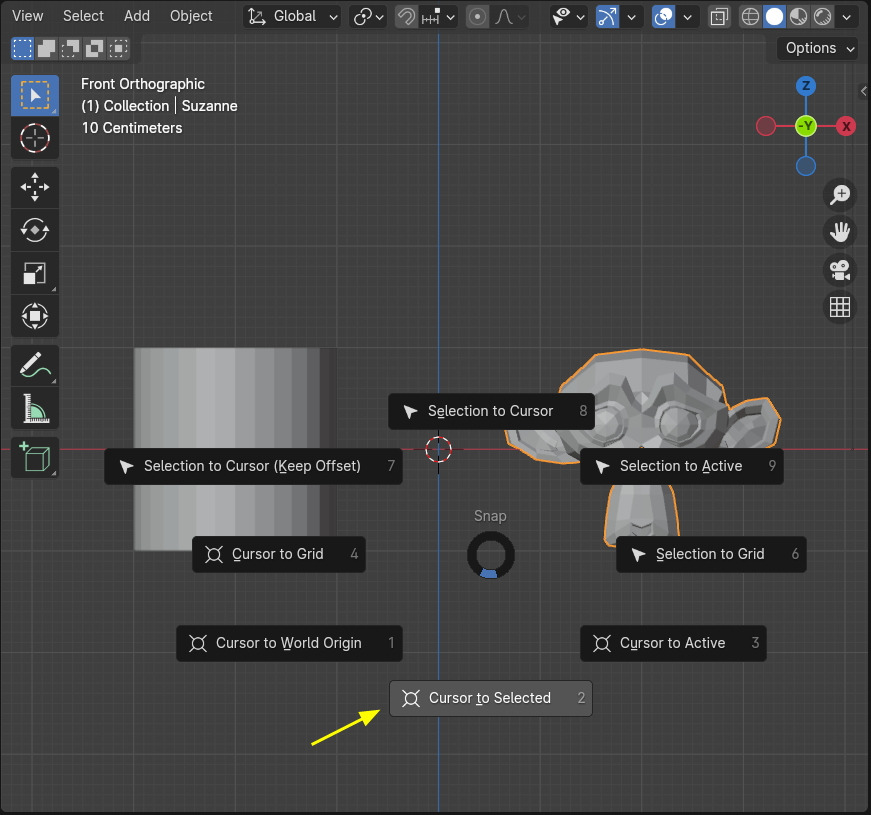Expand the gizmo settings dropdown arrow

coord(632,17)
